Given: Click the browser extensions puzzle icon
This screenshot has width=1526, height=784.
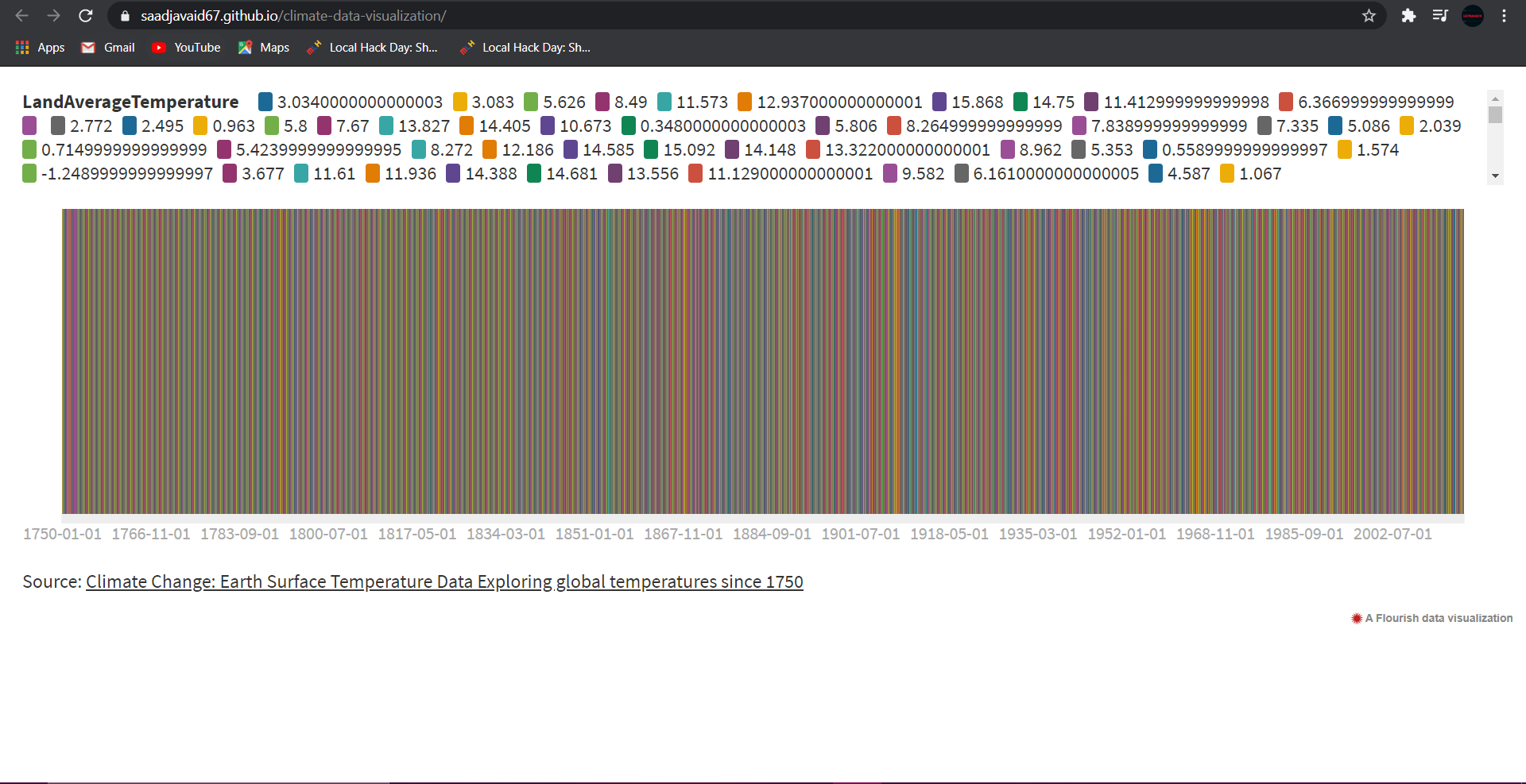Looking at the screenshot, I should pyautogui.click(x=1408, y=16).
